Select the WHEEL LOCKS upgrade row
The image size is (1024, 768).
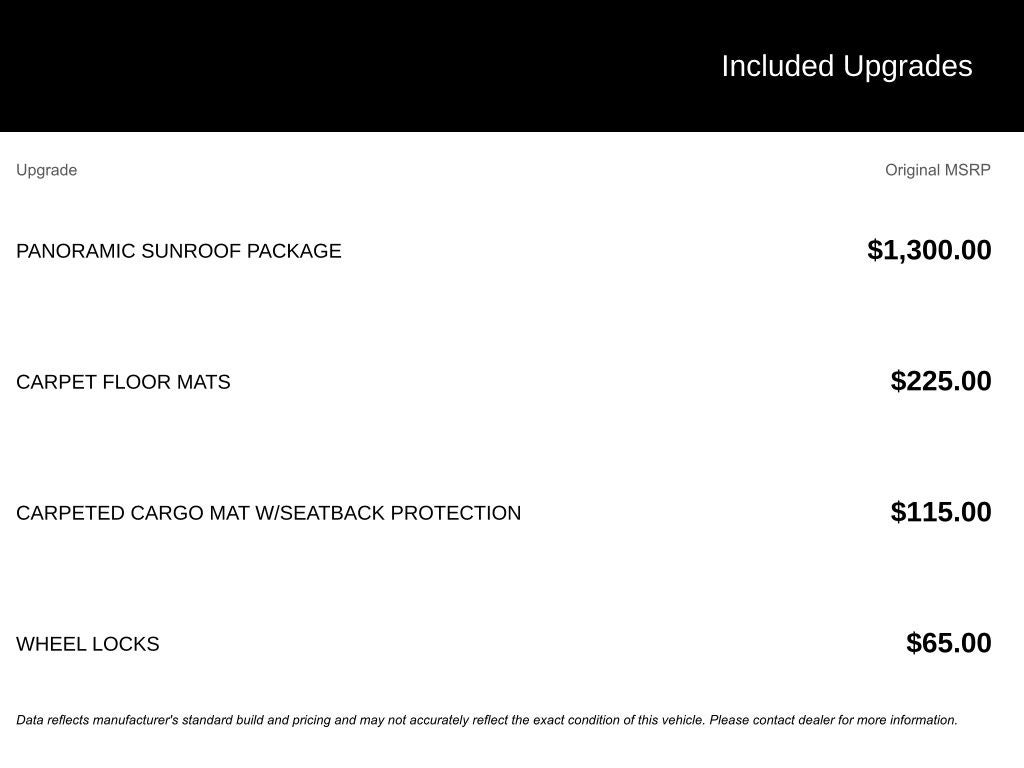click(x=504, y=643)
